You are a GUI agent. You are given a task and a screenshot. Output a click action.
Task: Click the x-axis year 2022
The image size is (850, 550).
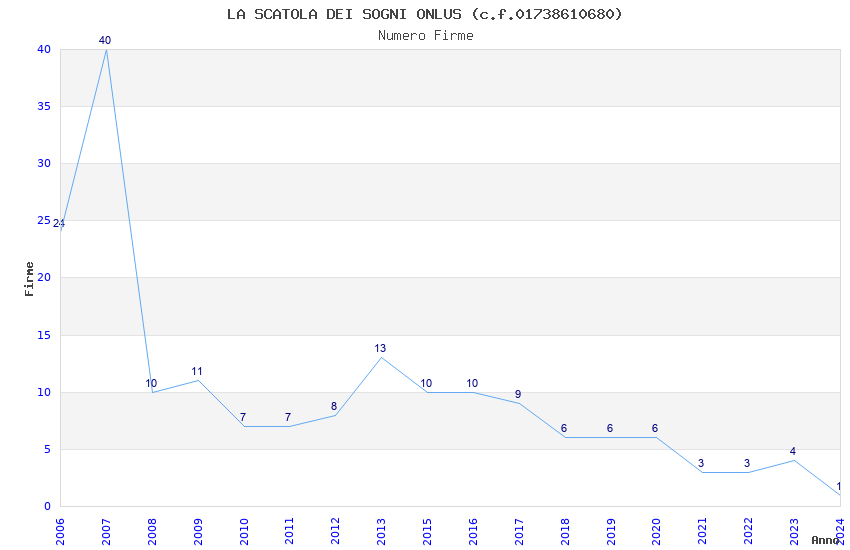coord(748,531)
